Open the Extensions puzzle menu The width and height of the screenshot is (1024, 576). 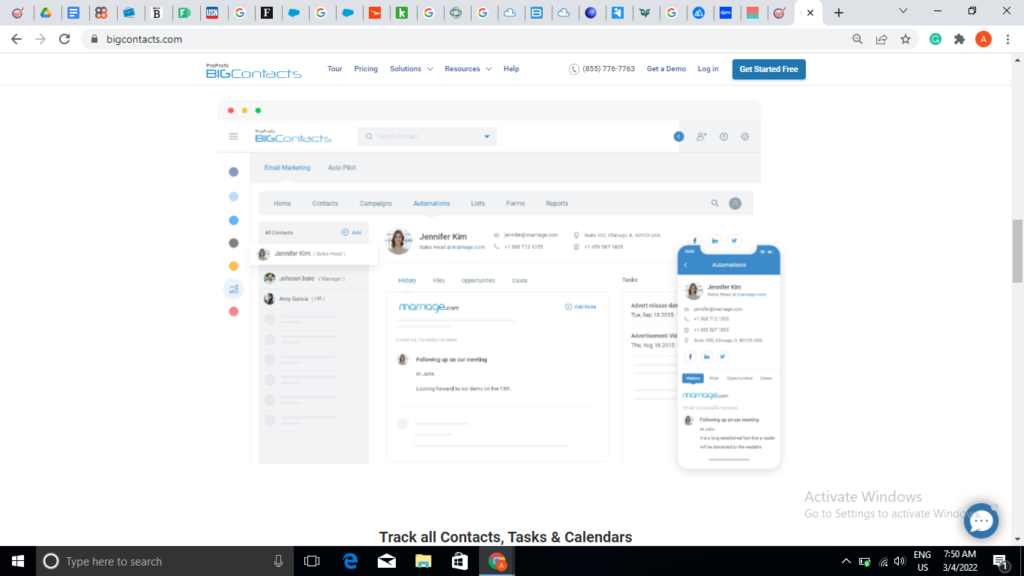tap(959, 39)
